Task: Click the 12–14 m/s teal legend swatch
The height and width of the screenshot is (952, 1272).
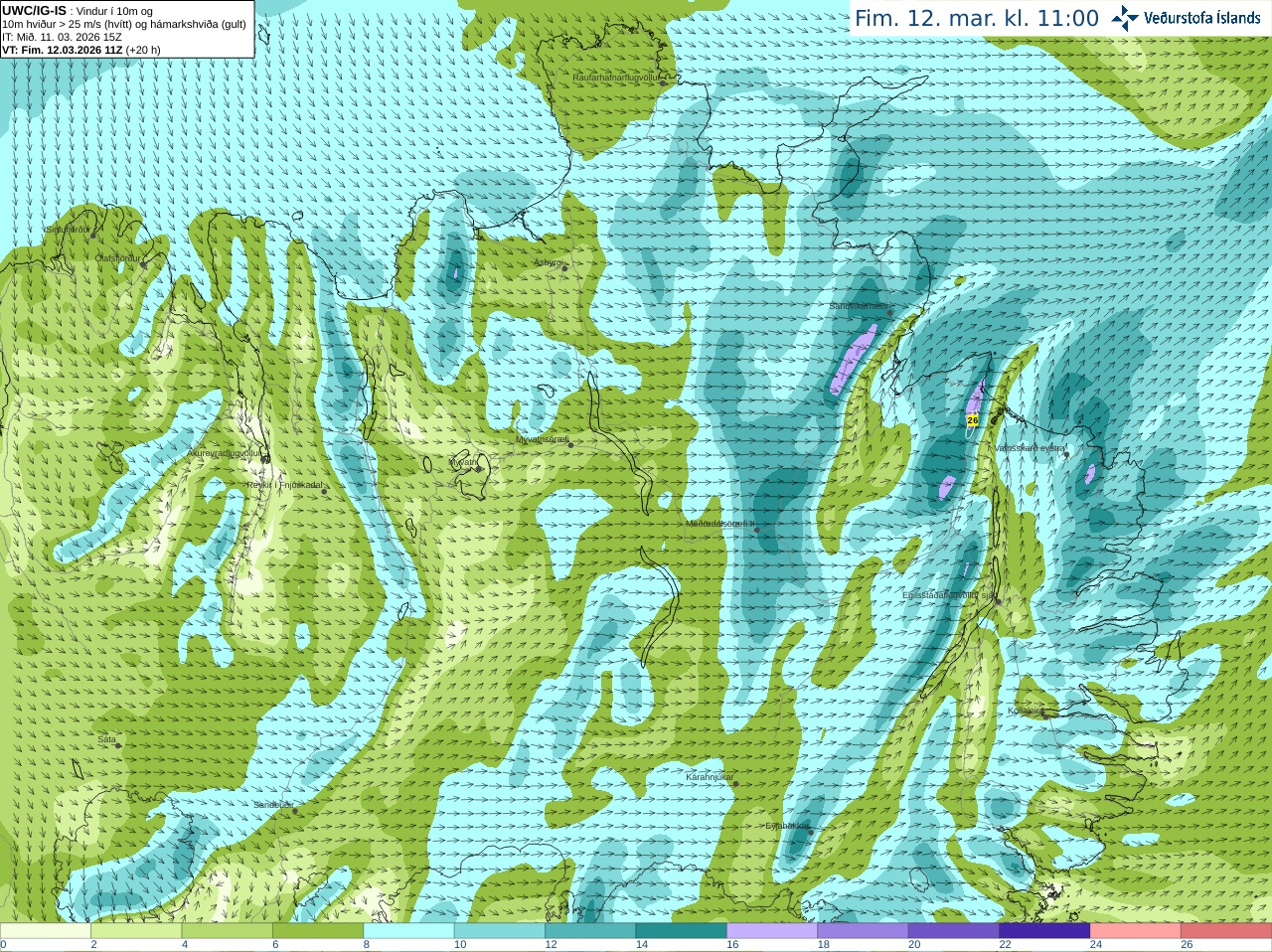Action: click(590, 931)
